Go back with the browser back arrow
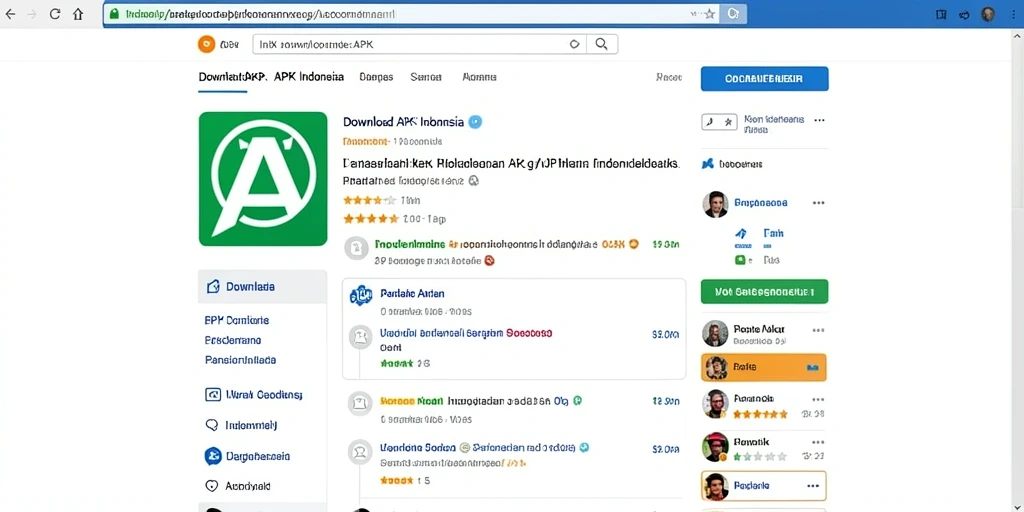The image size is (1024, 512). [10, 14]
